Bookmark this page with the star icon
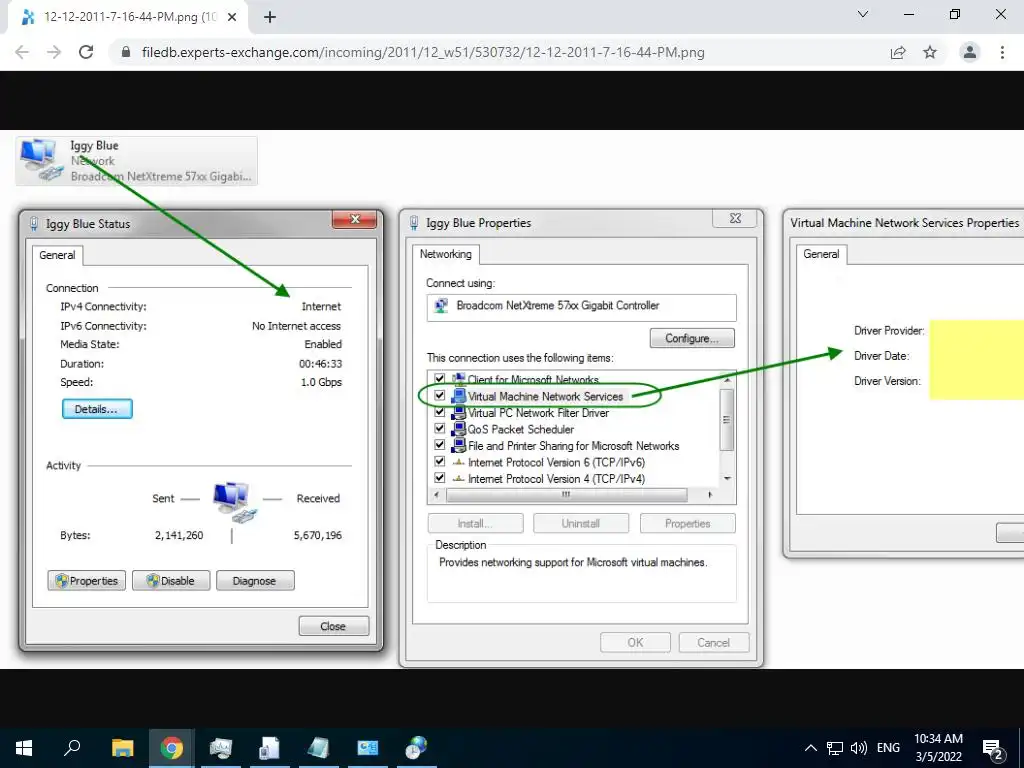 click(930, 52)
